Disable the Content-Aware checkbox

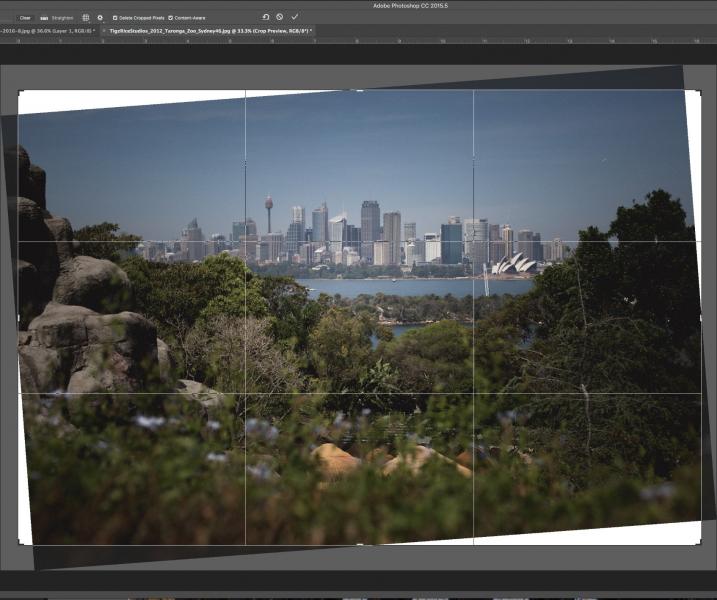[x=171, y=18]
